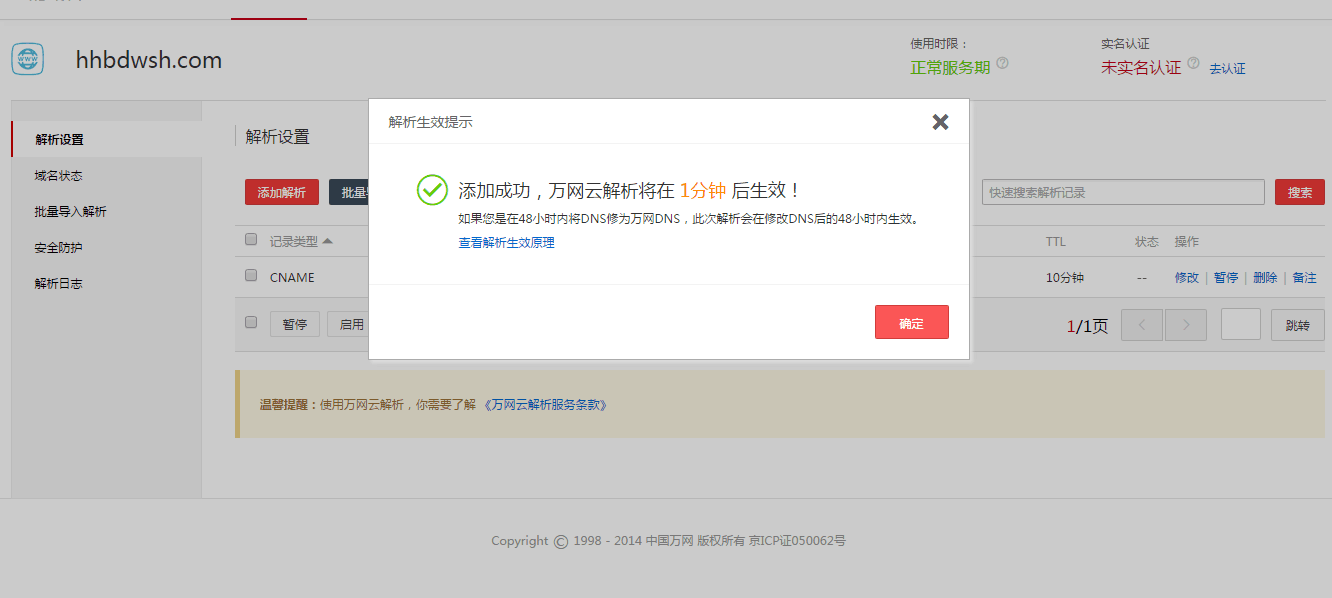The image size is (1332, 598).
Task: Click the domain WWW globe icon
Action: click(x=27, y=59)
